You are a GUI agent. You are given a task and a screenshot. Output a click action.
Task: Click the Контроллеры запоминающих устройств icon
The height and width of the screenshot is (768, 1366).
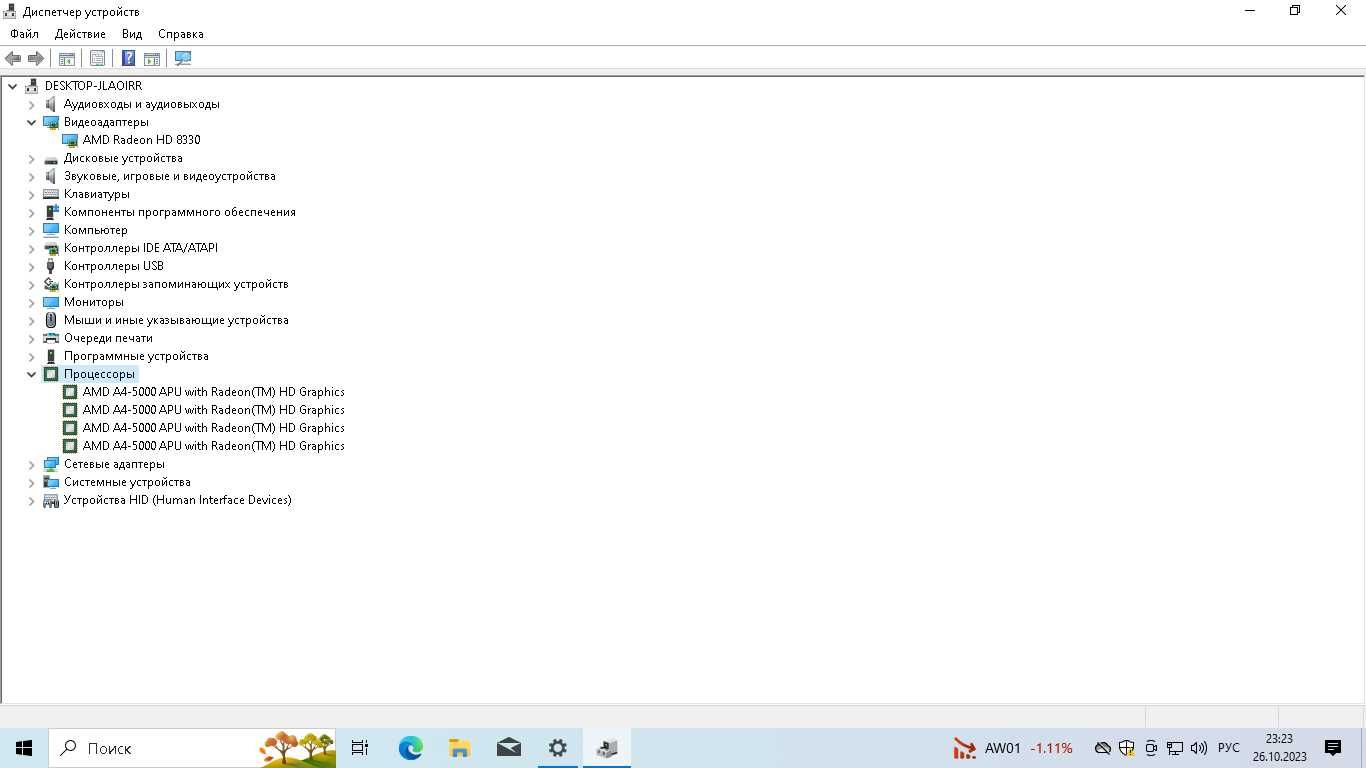51,284
